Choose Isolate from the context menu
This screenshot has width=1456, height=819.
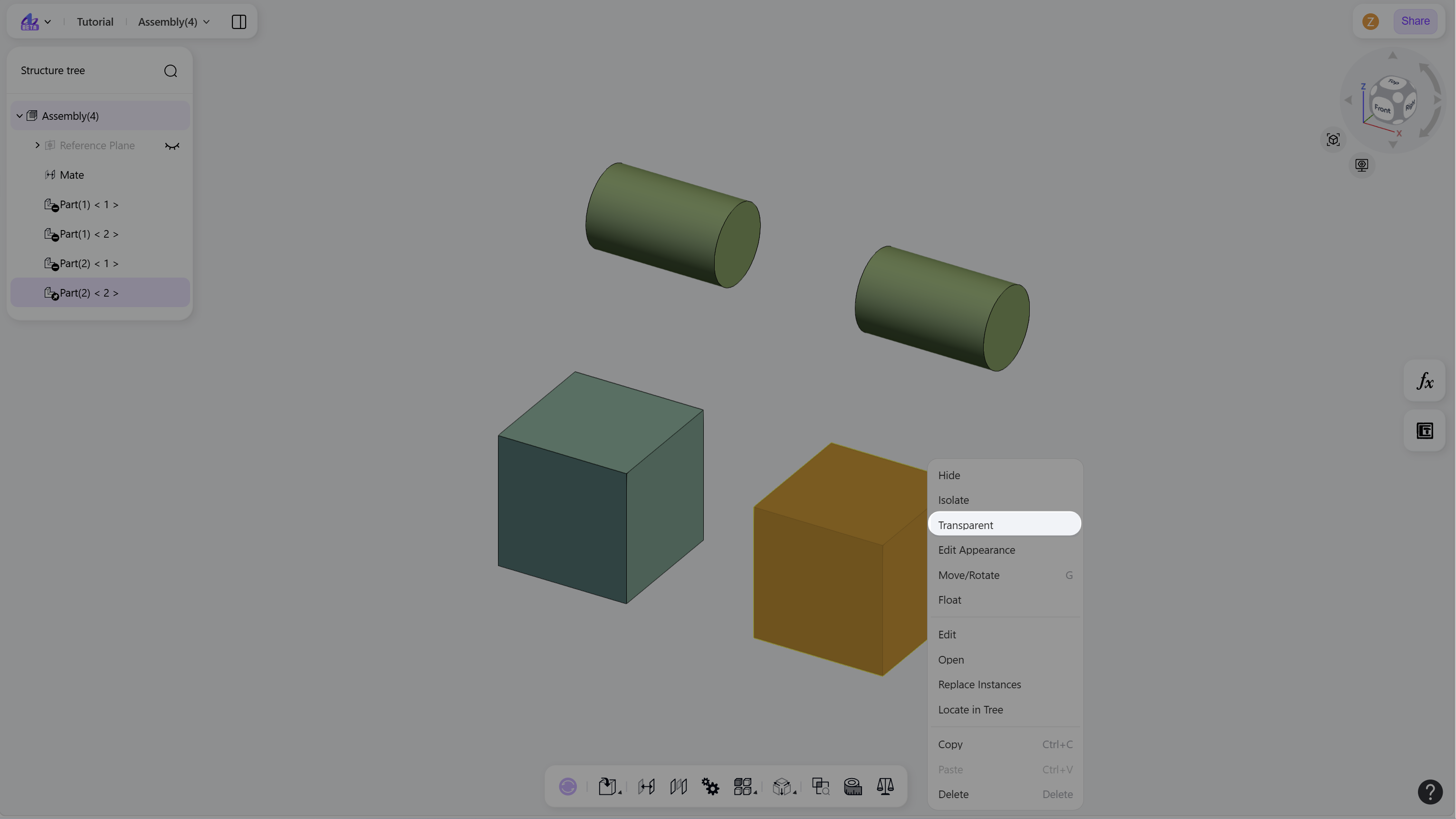(1005, 500)
